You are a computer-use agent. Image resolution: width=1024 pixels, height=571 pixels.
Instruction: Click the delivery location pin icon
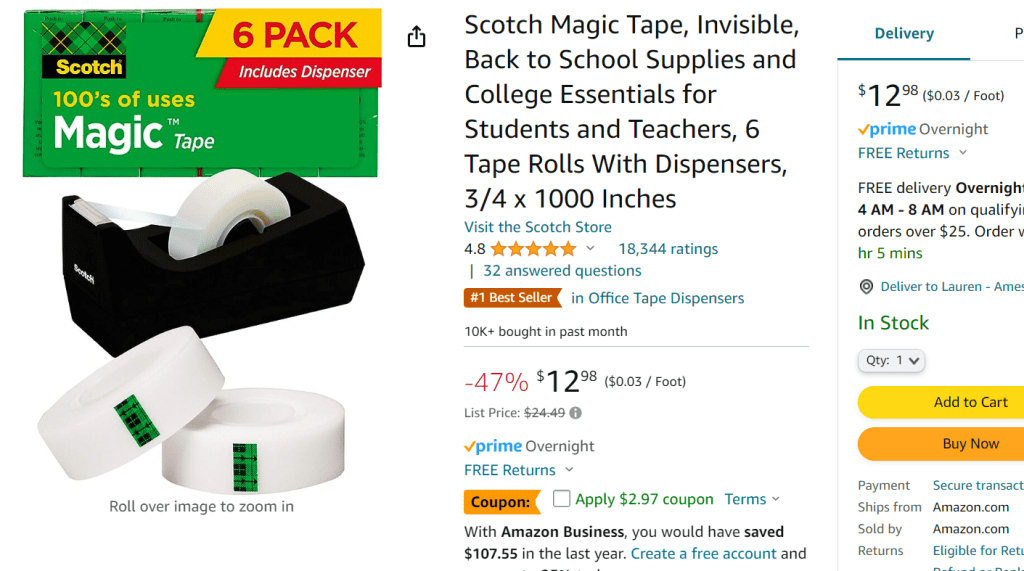pos(866,287)
